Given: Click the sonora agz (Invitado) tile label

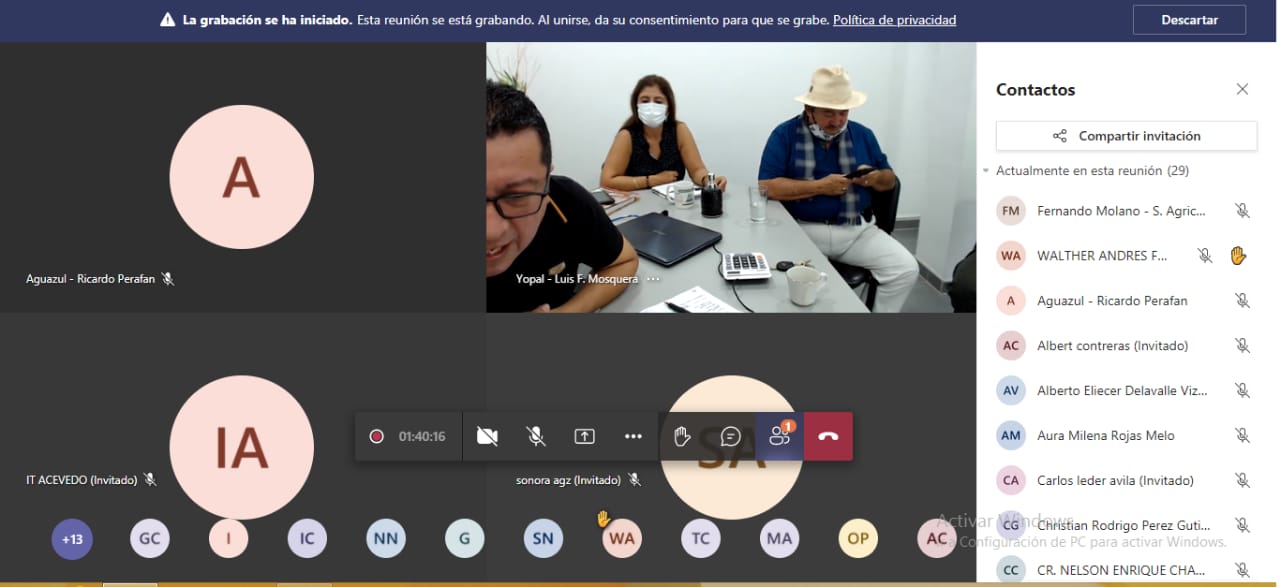Looking at the screenshot, I should point(568,480).
